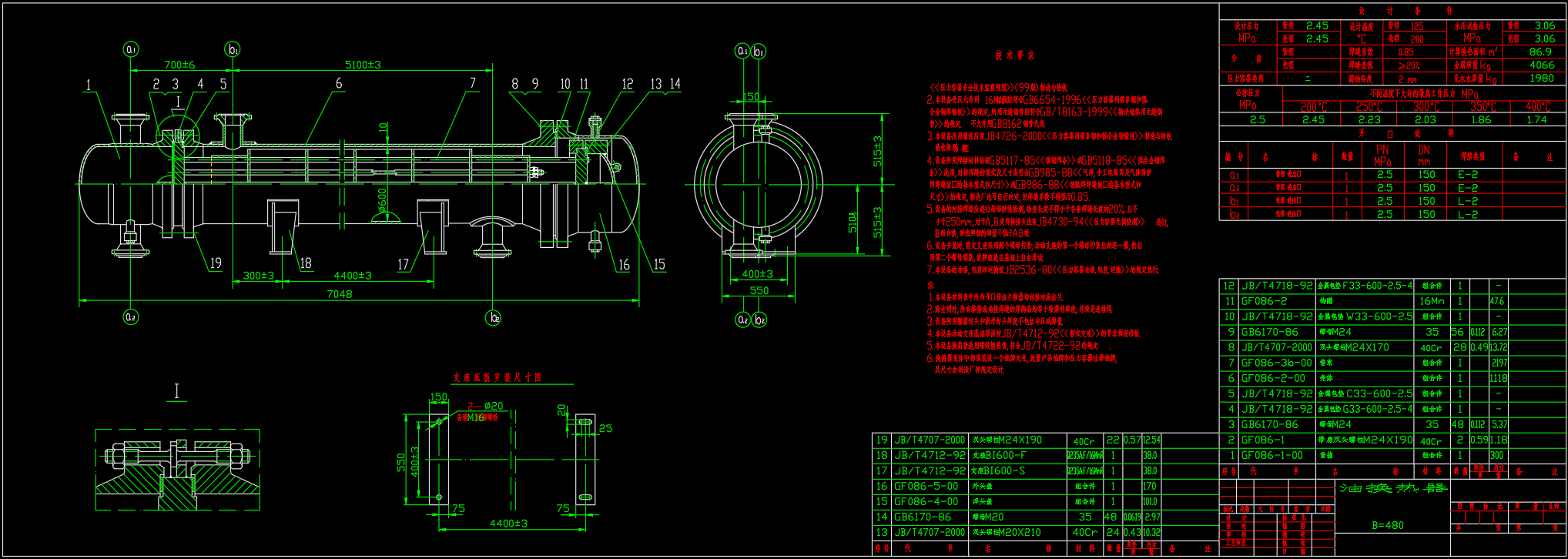
Task: Select the 4400±3 dimension in main view
Action: point(353,275)
